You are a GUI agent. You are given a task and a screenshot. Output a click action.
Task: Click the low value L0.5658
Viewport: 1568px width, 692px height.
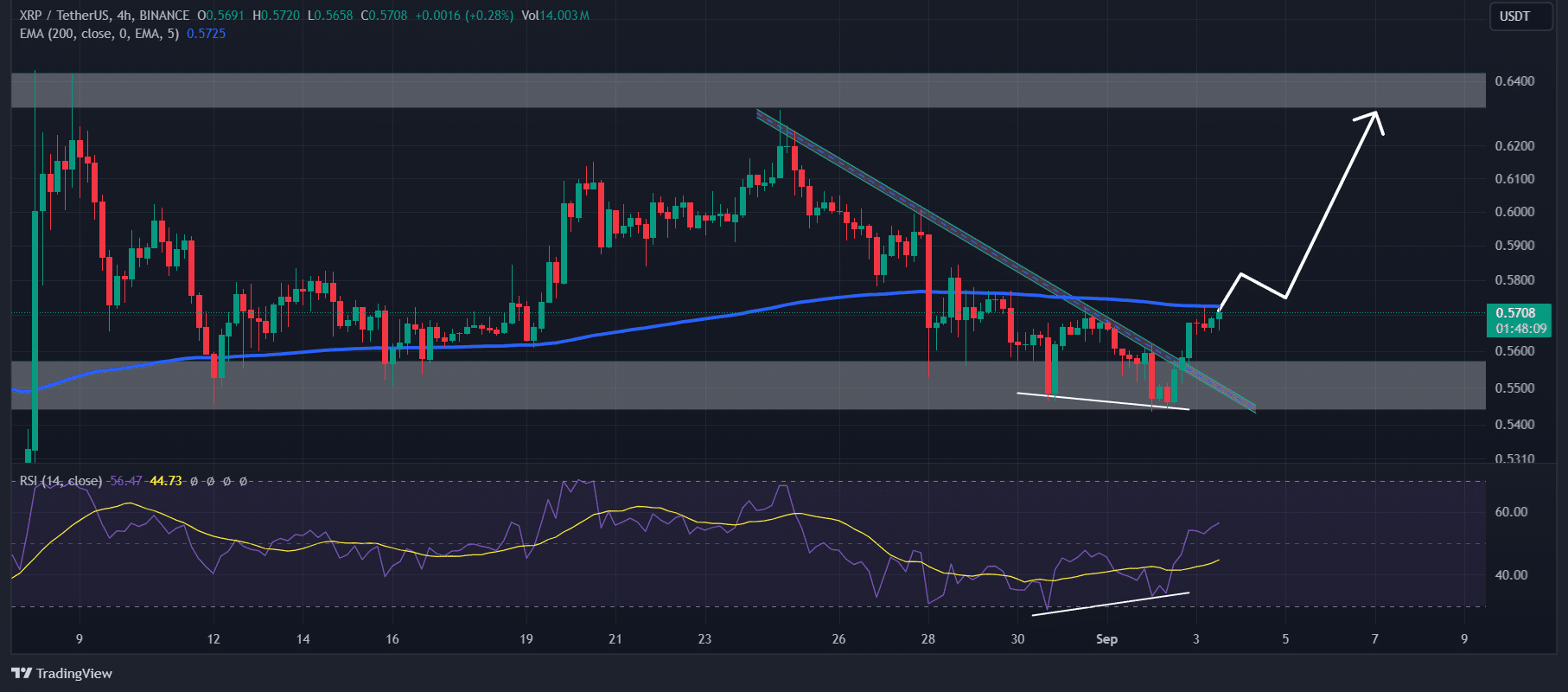point(330,16)
